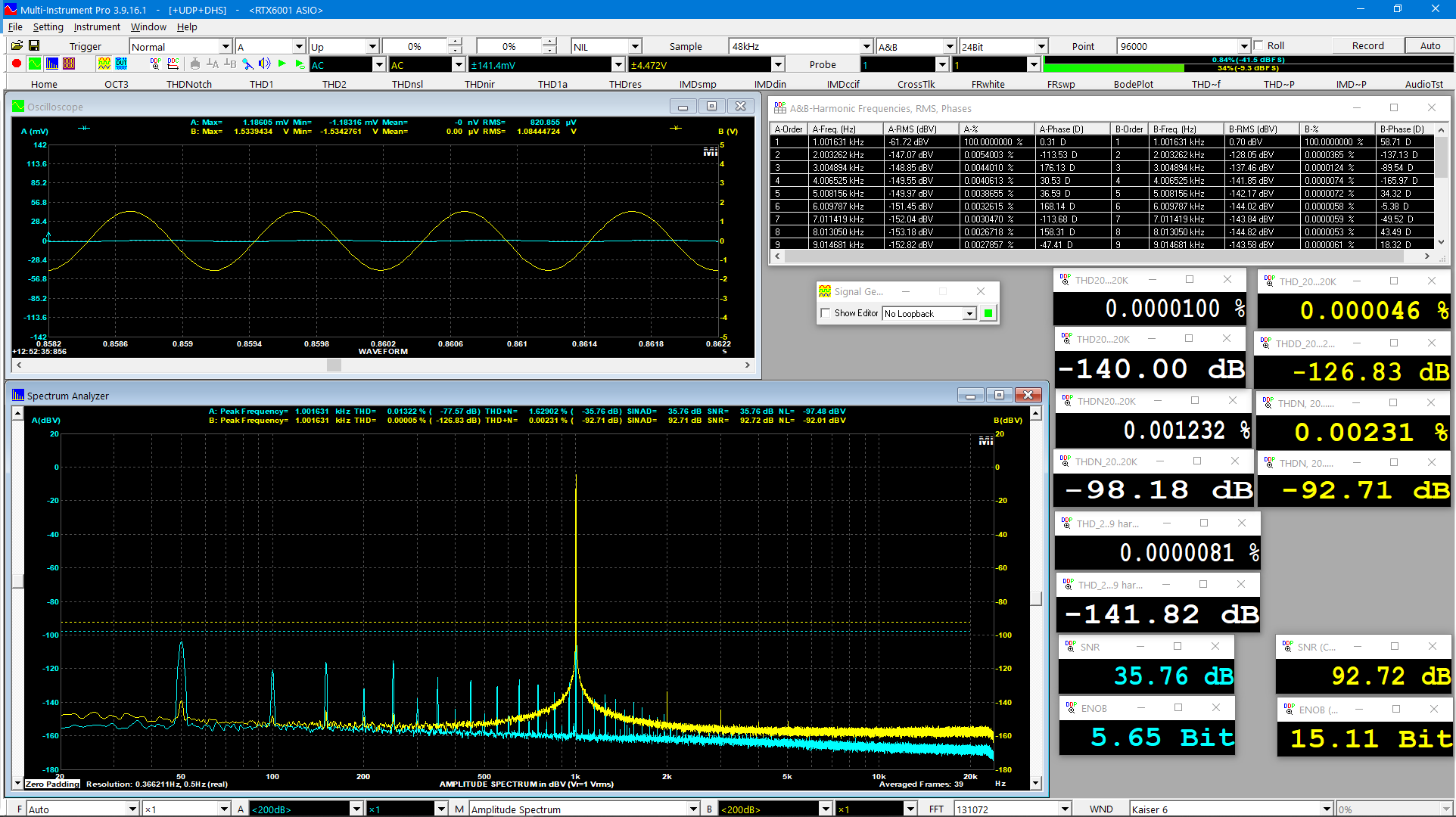The image size is (1456, 817).
Task: Open the Sample rate dropdown showing 48kHz
Action: pyautogui.click(x=864, y=46)
